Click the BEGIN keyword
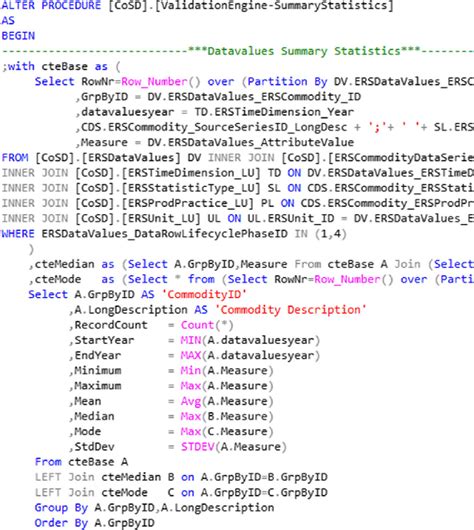Image resolution: width=474 pixels, height=530 pixels. pos(18,36)
